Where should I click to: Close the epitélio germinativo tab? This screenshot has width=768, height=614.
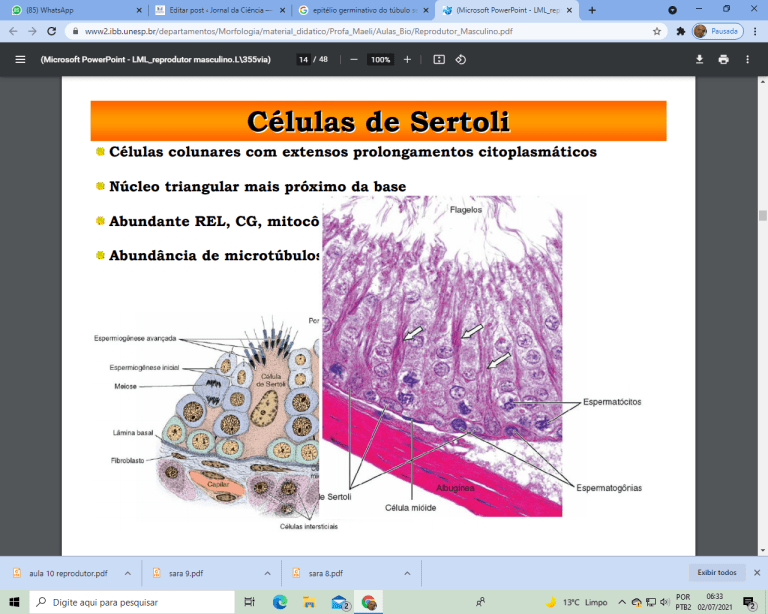pyautogui.click(x=426, y=10)
